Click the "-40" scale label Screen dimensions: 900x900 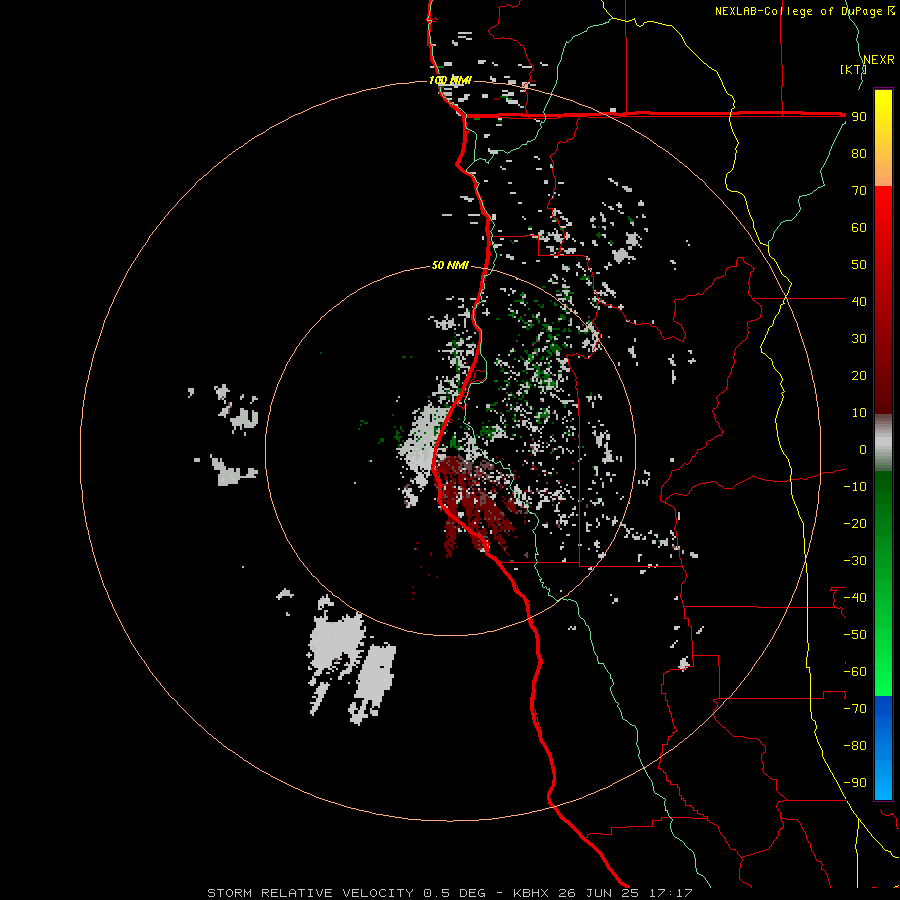pyautogui.click(x=855, y=598)
